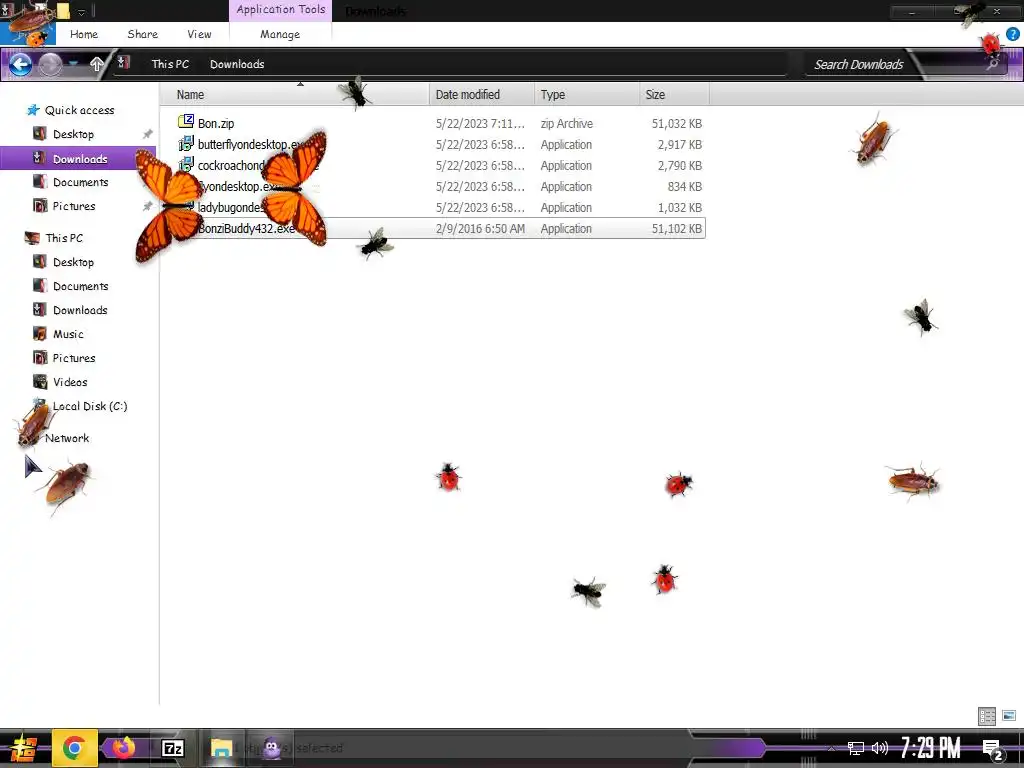1024x768 pixels.
Task: Click the Downloads icon under This PC
Action: pyautogui.click(x=40, y=310)
